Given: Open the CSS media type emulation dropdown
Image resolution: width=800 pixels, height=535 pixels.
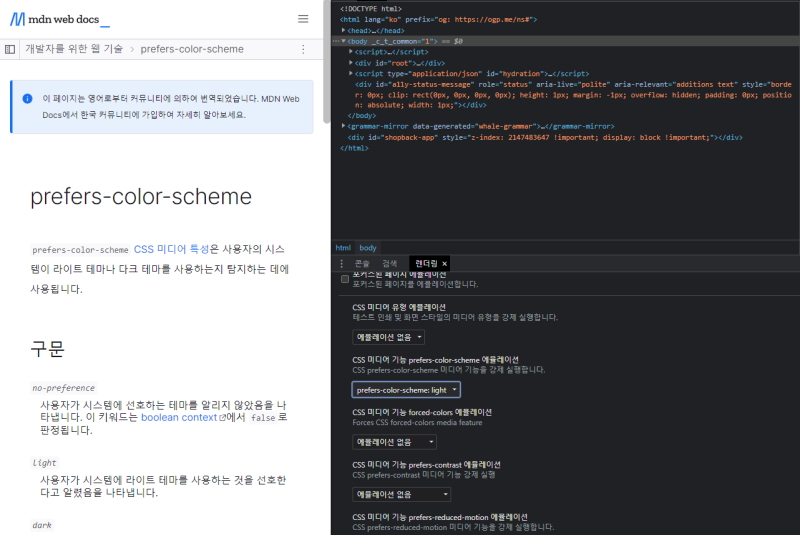Looking at the screenshot, I should [x=389, y=337].
